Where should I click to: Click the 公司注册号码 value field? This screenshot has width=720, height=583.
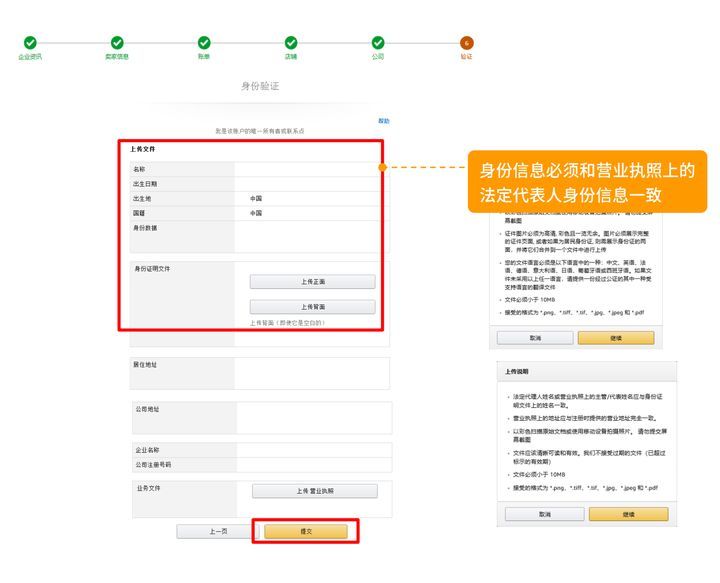point(314,465)
